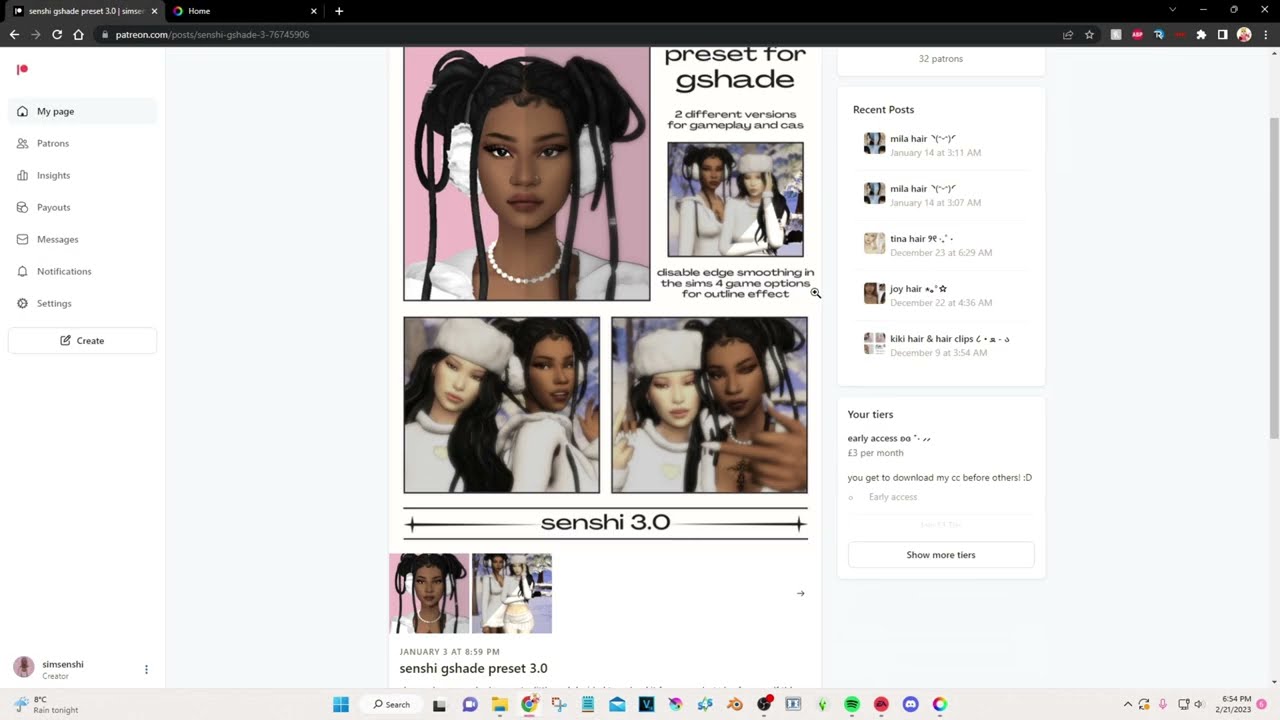Screen dimensions: 1280x720
Task: Open the Notepad taskbar icon
Action: (588, 704)
